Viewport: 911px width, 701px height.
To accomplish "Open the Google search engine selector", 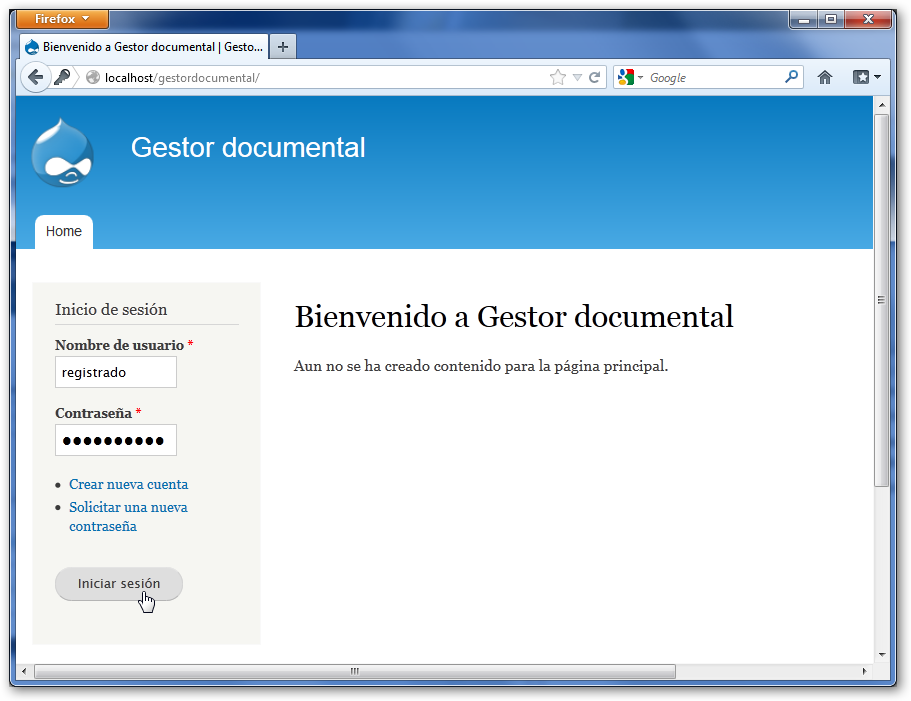I will (x=630, y=77).
